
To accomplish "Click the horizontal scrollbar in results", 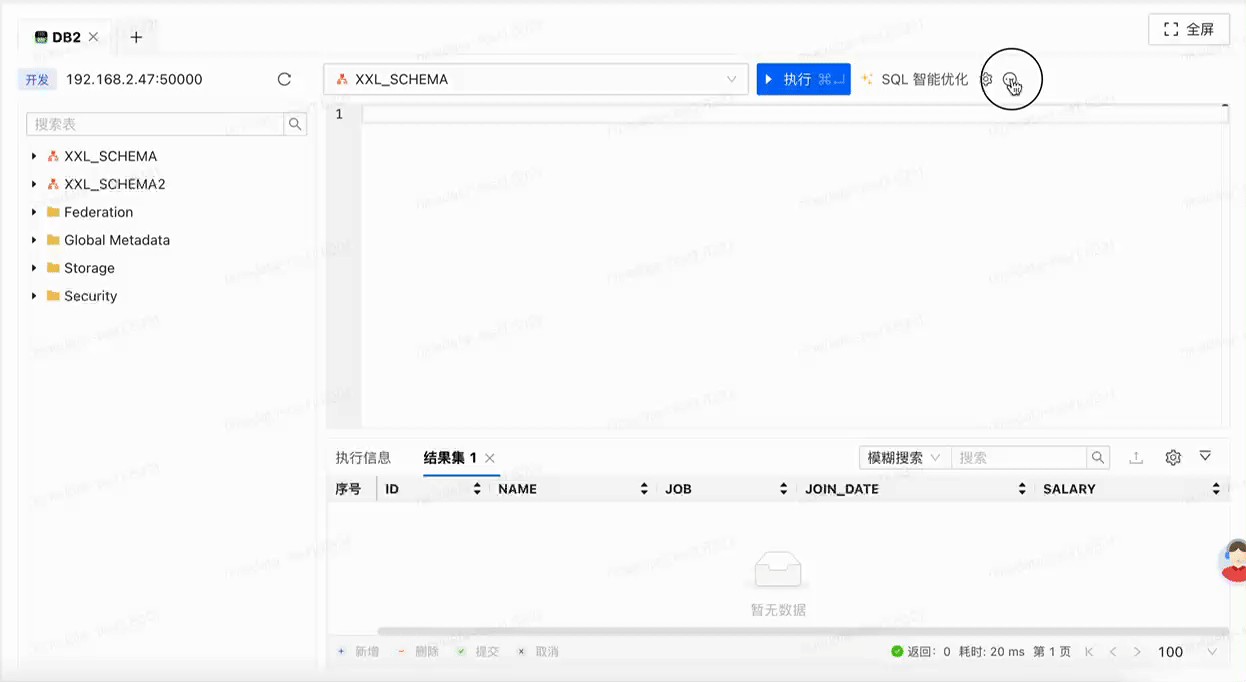I will point(803,631).
